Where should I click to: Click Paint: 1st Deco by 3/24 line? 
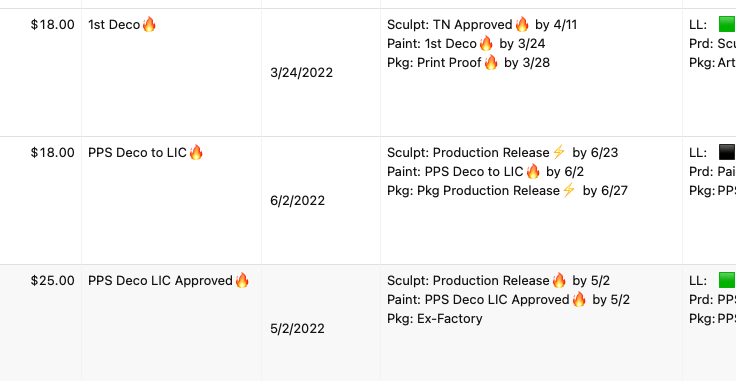pyautogui.click(x=466, y=43)
